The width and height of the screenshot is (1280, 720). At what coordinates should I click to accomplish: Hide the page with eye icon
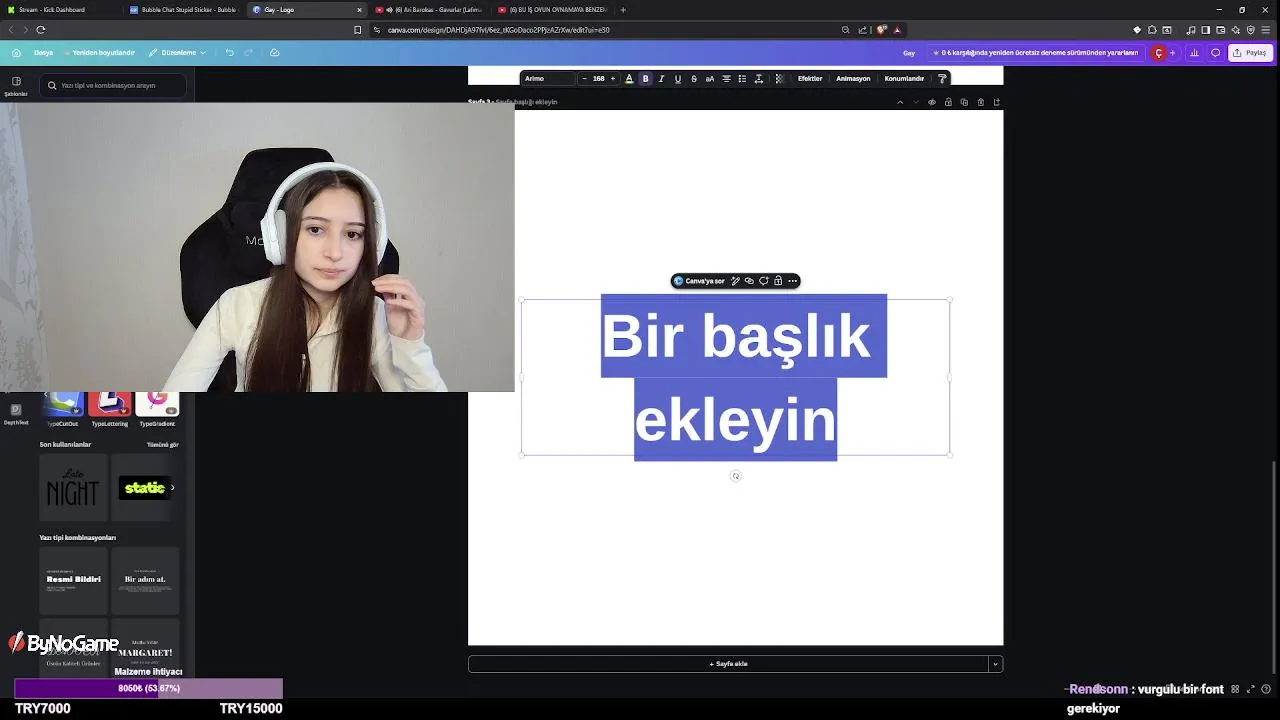coord(932,102)
